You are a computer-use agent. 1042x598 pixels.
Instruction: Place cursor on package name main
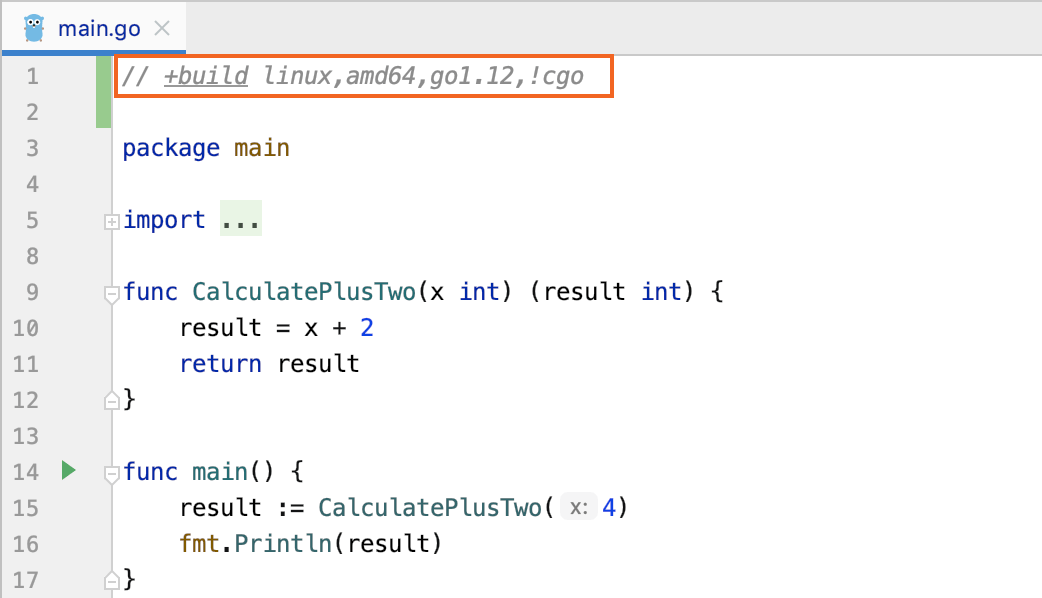[x=262, y=148]
